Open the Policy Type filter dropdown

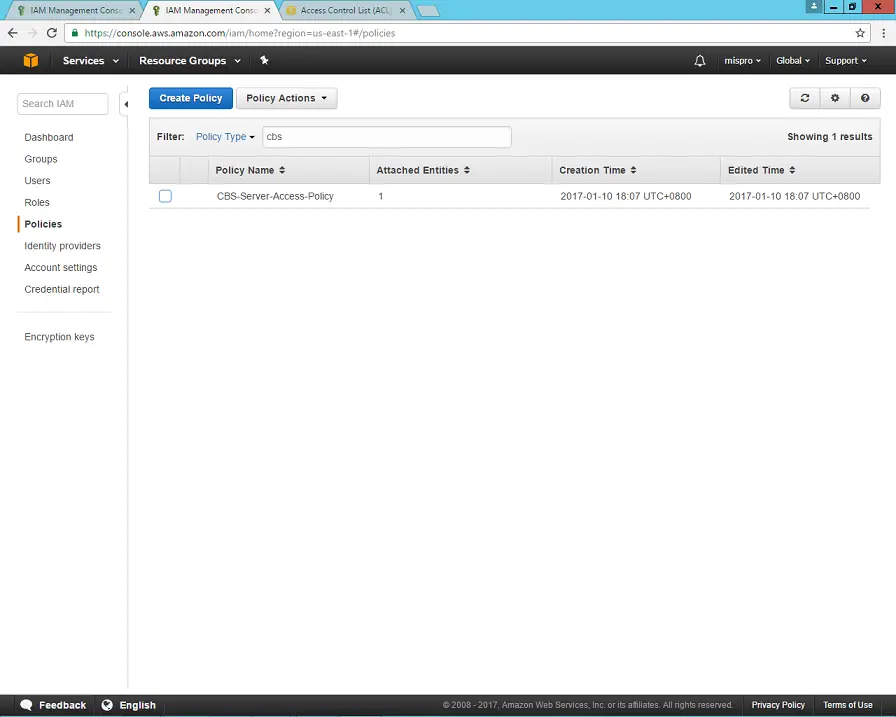[x=224, y=136]
